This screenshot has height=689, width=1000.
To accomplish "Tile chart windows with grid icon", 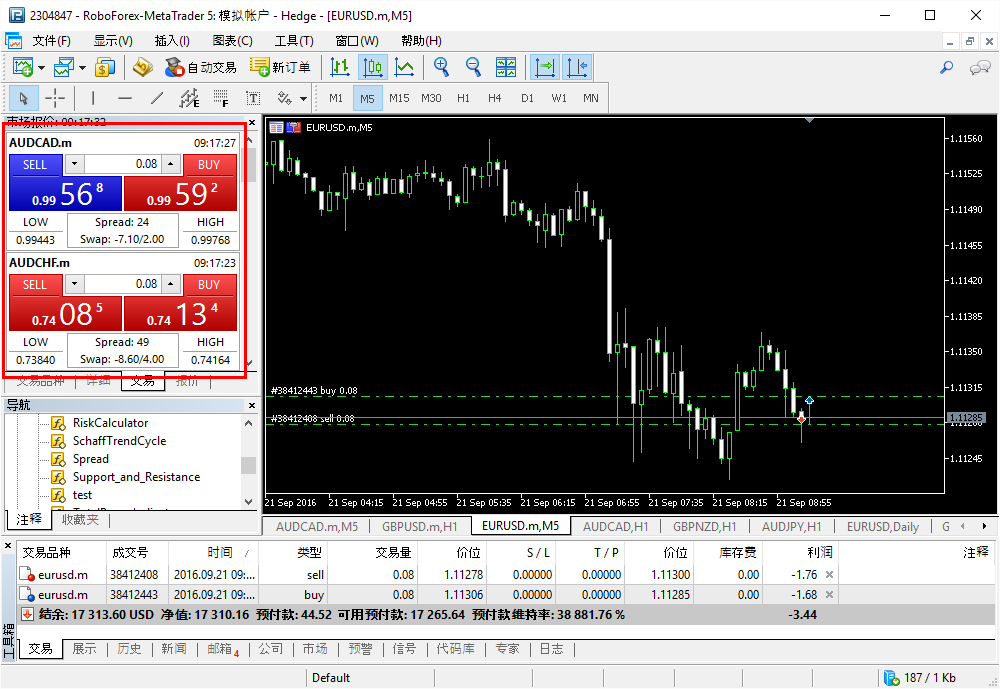I will pyautogui.click(x=506, y=67).
